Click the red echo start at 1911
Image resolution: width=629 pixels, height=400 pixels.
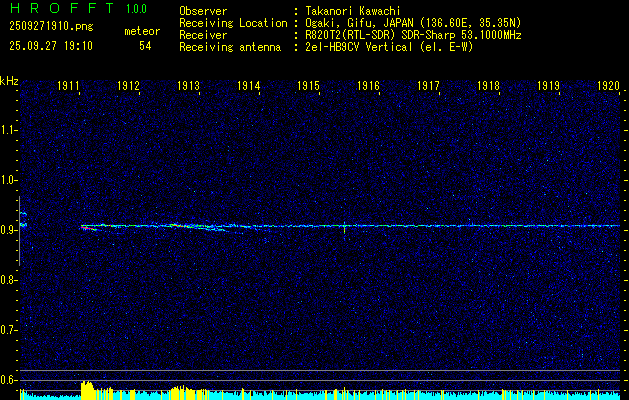[88, 228]
